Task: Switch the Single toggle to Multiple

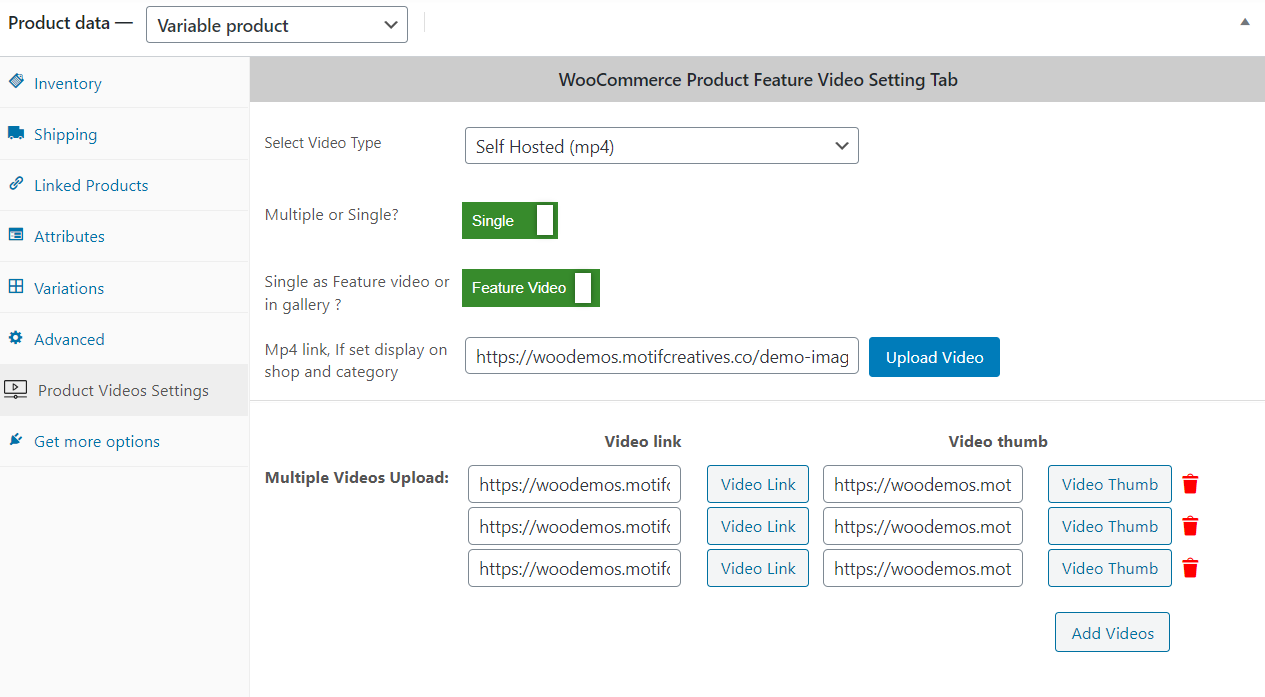Action: 509,220
